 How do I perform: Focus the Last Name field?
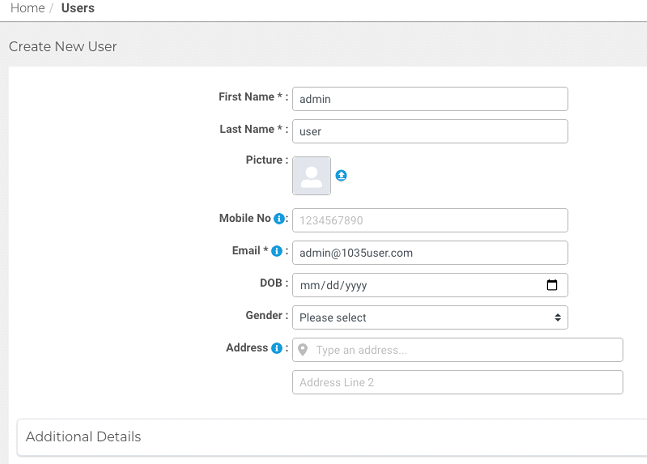430,131
